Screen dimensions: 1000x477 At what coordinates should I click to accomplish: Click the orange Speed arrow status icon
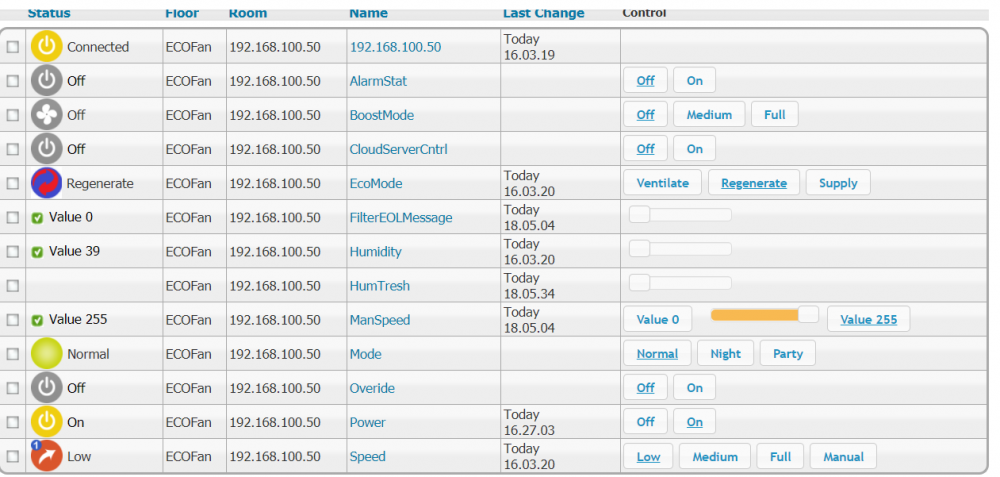(x=46, y=456)
